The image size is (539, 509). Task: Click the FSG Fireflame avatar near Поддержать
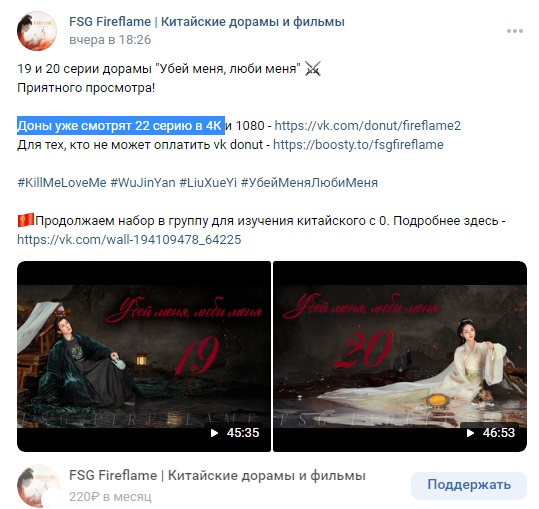(x=38, y=486)
